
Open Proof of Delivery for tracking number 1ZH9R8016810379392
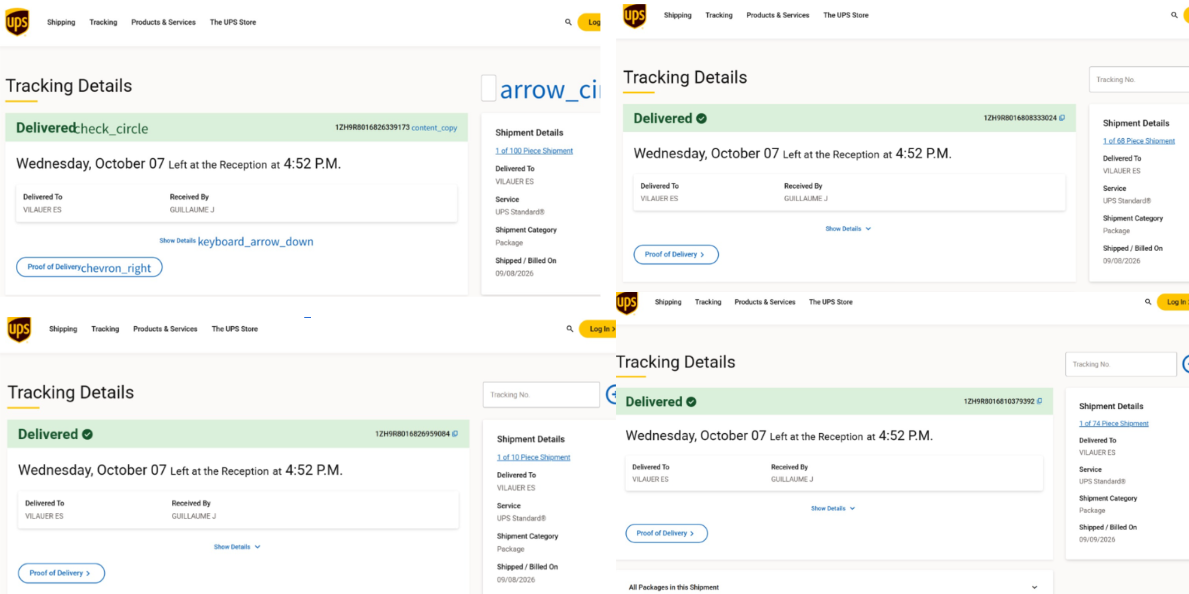pyautogui.click(x=667, y=533)
